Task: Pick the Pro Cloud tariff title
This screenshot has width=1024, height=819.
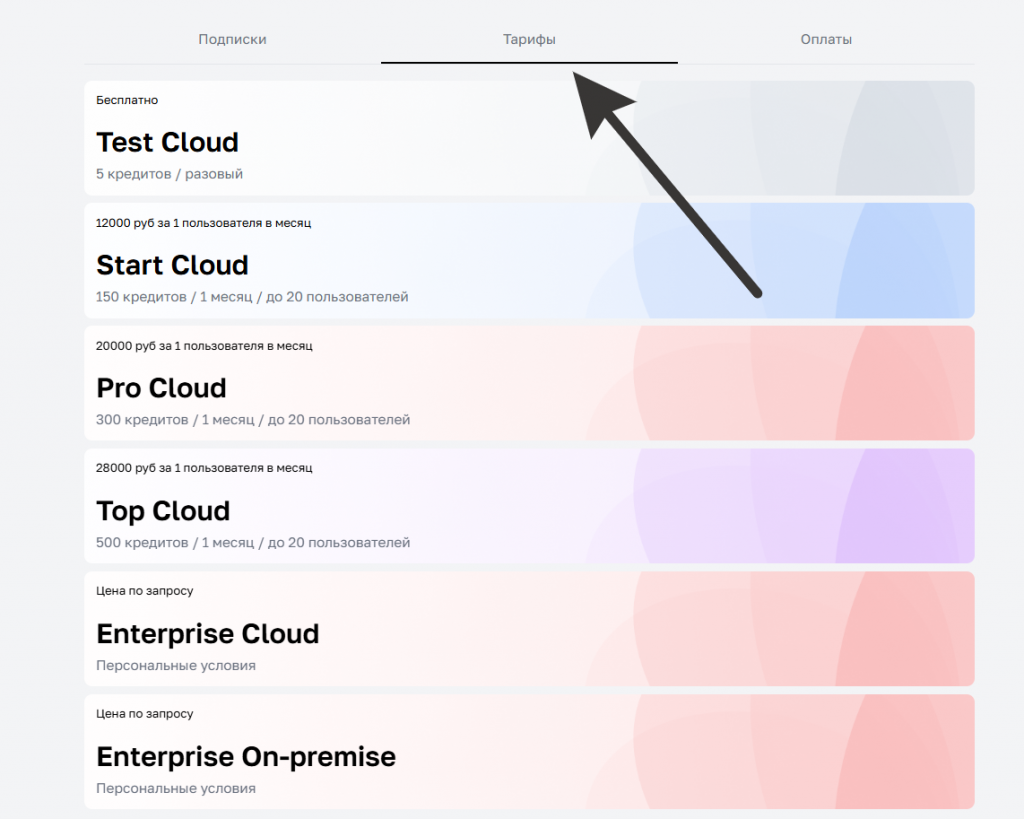Action: coord(161,388)
